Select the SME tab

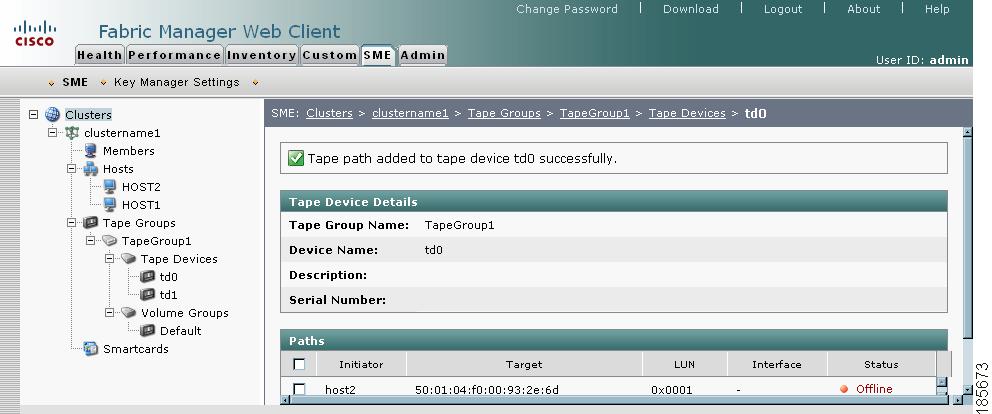(378, 55)
